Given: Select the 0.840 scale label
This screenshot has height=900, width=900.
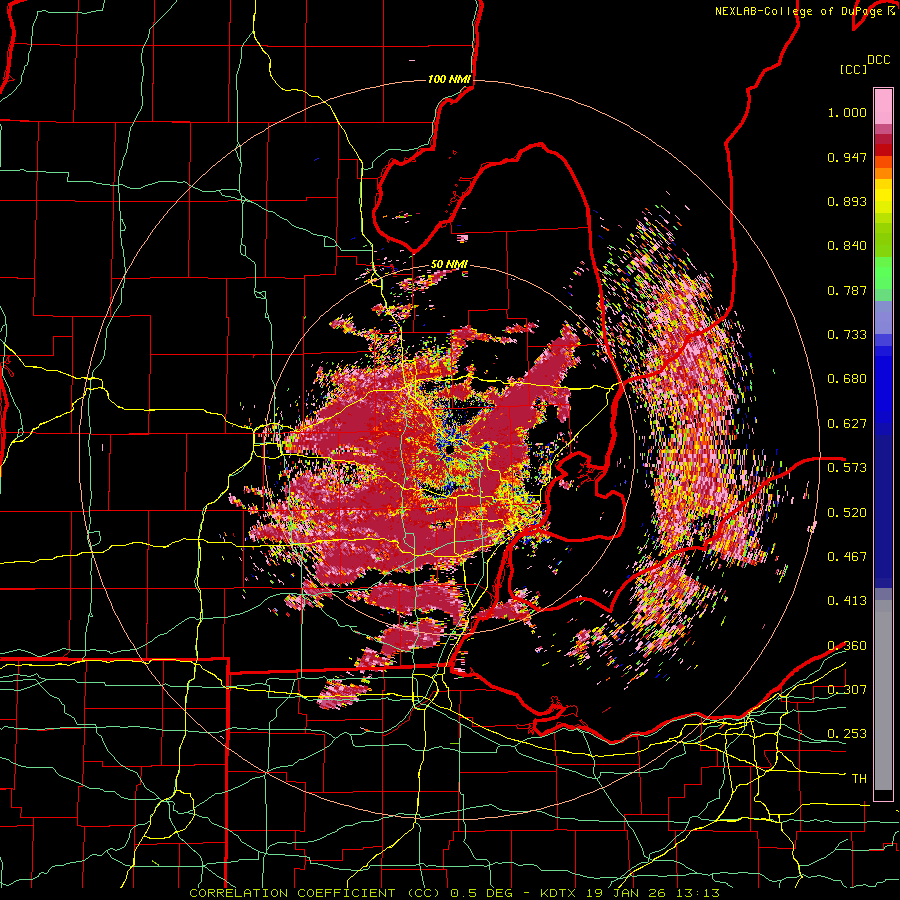Looking at the screenshot, I should (847, 246).
